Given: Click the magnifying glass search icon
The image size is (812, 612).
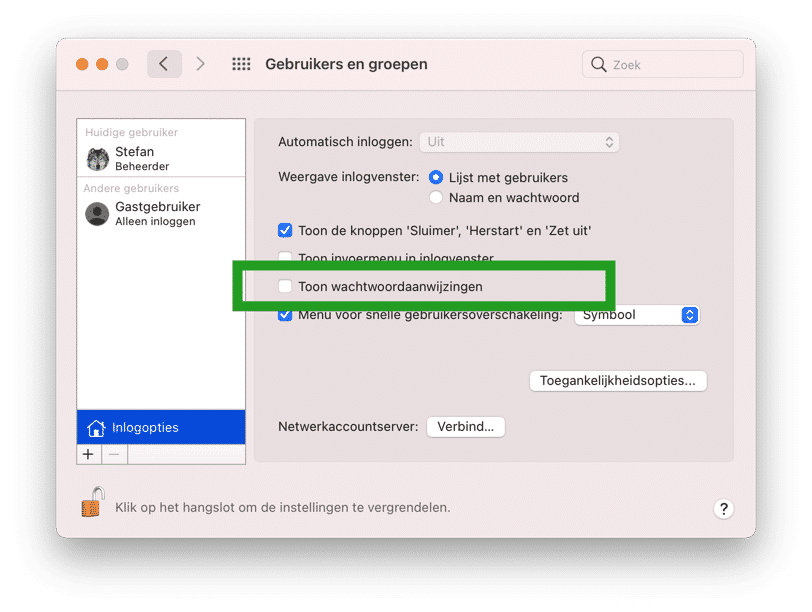Looking at the screenshot, I should [x=598, y=65].
